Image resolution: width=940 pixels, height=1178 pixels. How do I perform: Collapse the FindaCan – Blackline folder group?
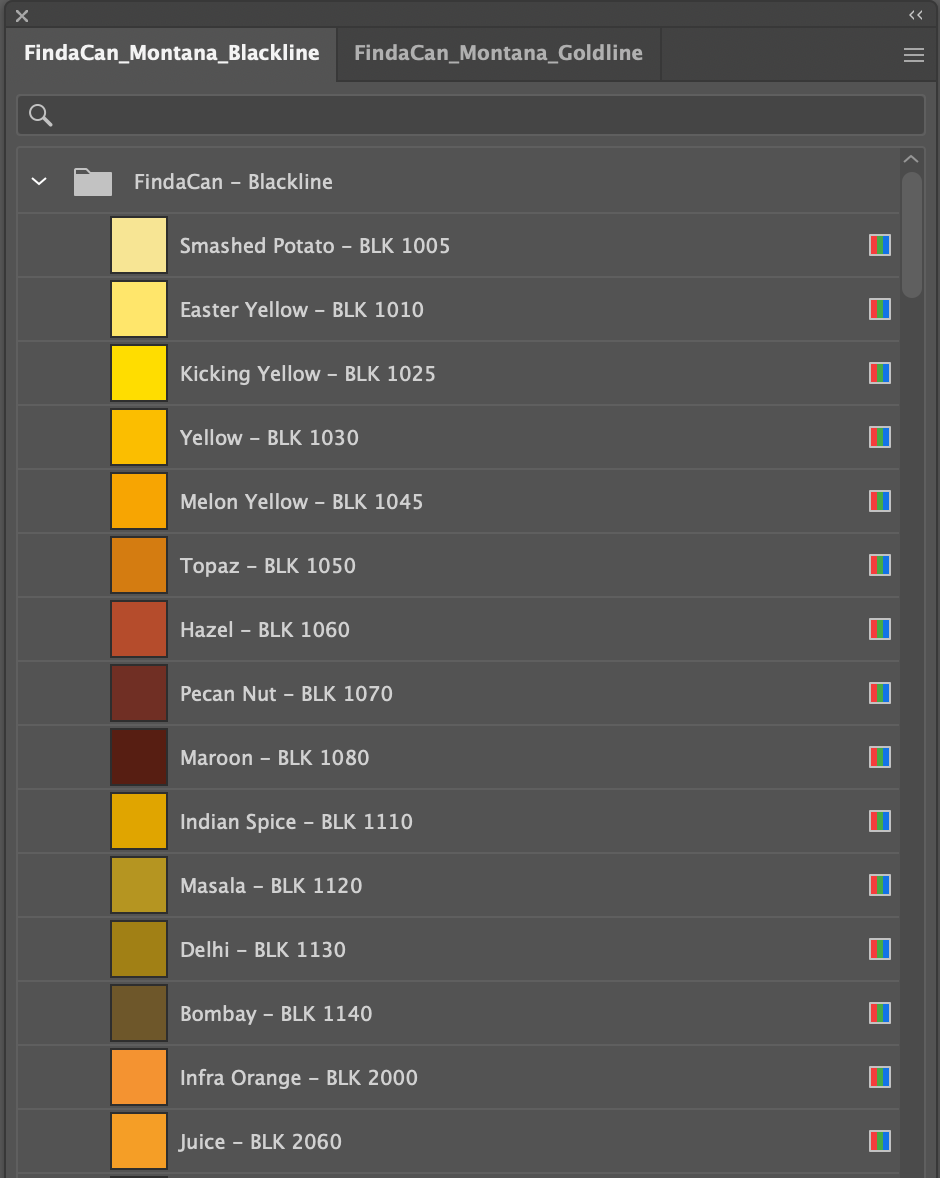pyautogui.click(x=39, y=182)
